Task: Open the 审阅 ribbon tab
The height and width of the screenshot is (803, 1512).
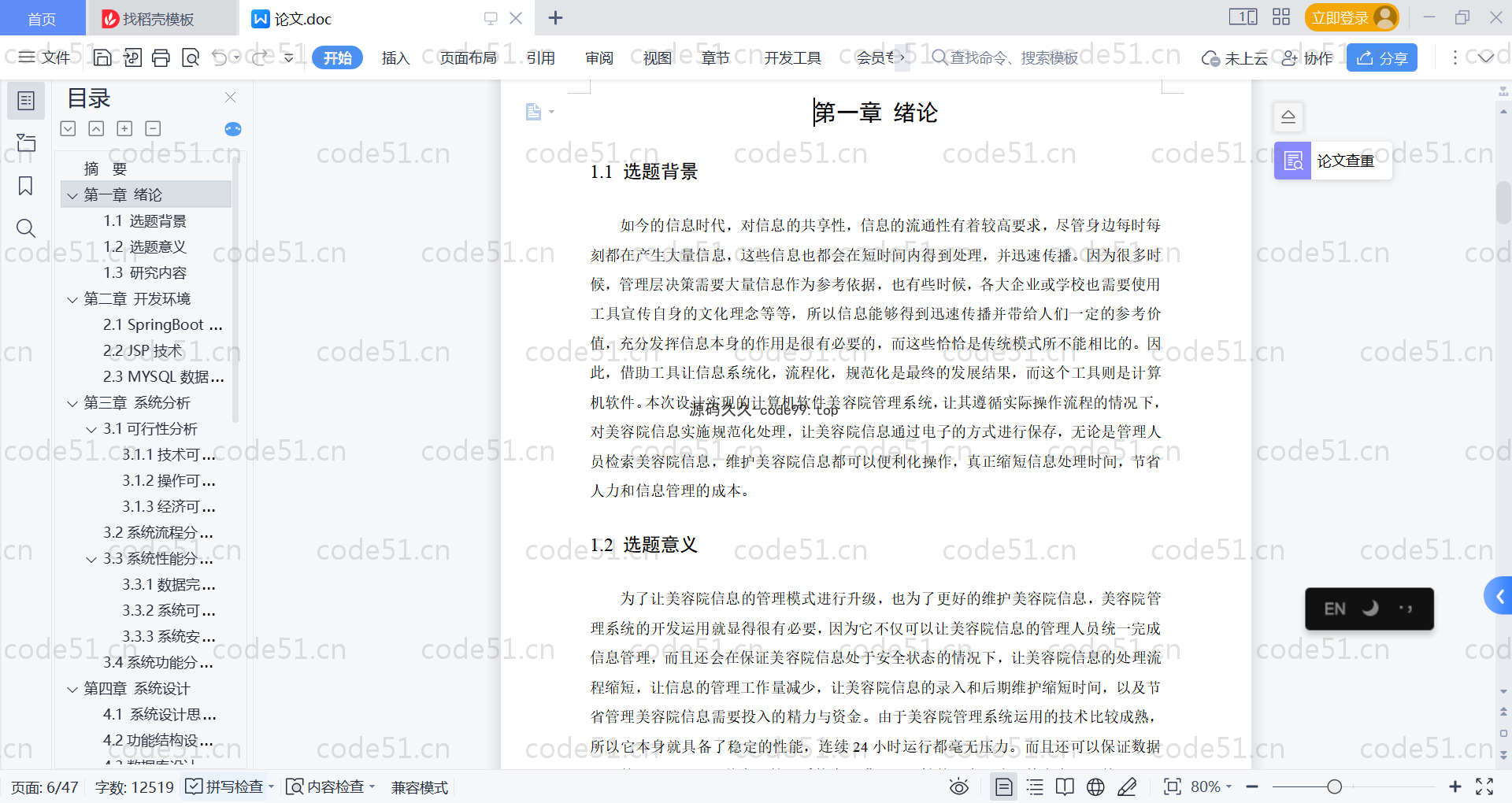Action: pyautogui.click(x=599, y=57)
